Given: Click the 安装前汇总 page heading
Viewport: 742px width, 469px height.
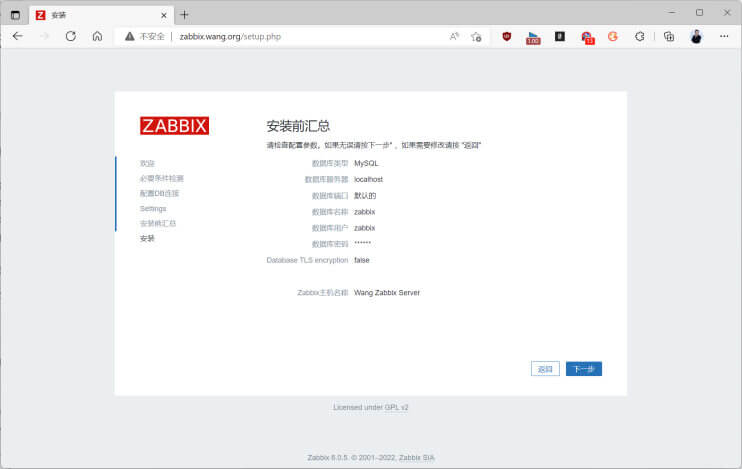Looking at the screenshot, I should [x=298, y=126].
